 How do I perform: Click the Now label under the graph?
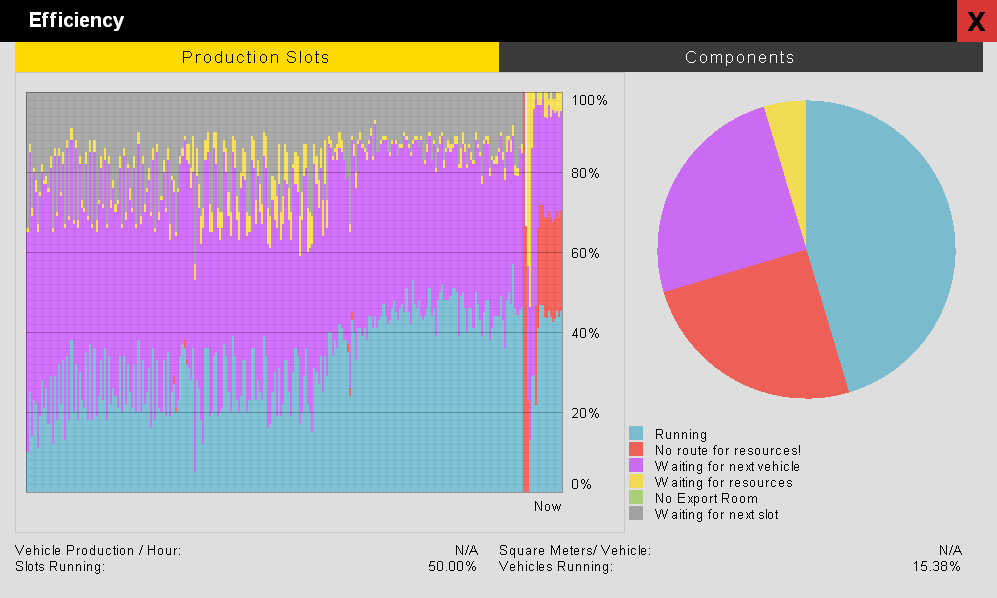(x=547, y=506)
